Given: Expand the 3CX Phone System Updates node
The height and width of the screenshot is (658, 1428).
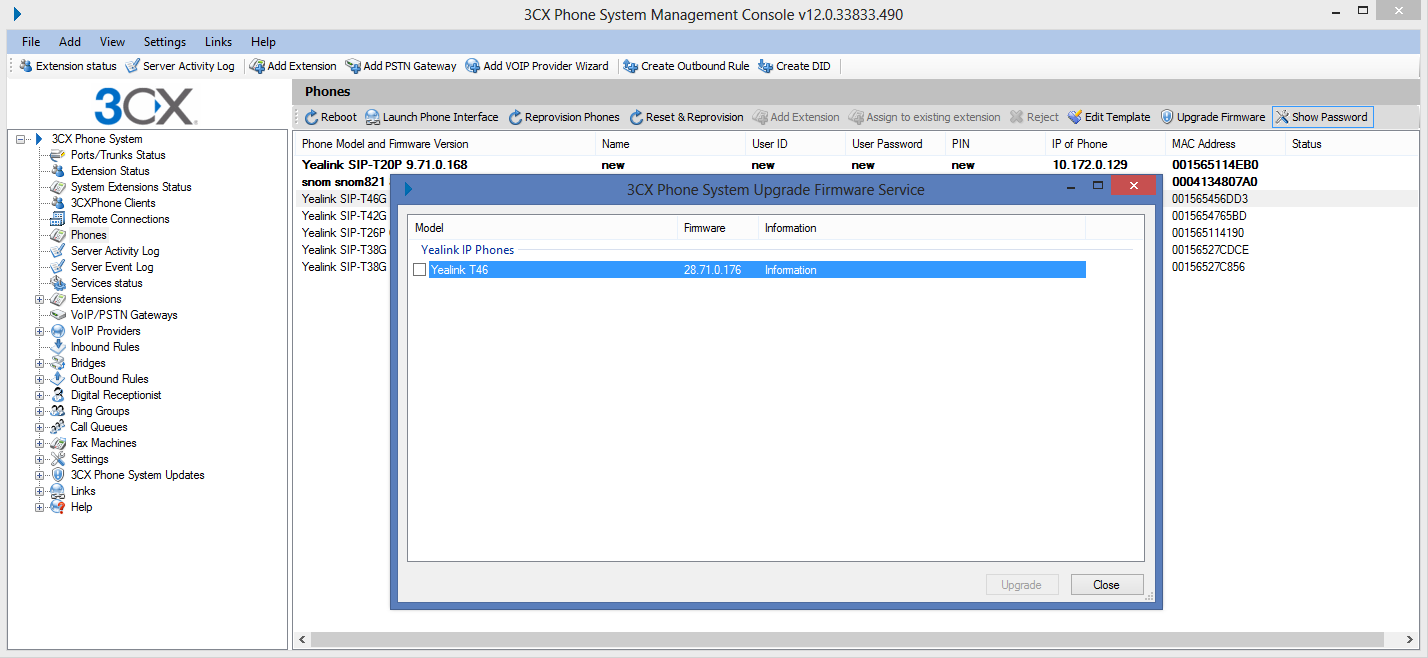Looking at the screenshot, I should (x=40, y=475).
